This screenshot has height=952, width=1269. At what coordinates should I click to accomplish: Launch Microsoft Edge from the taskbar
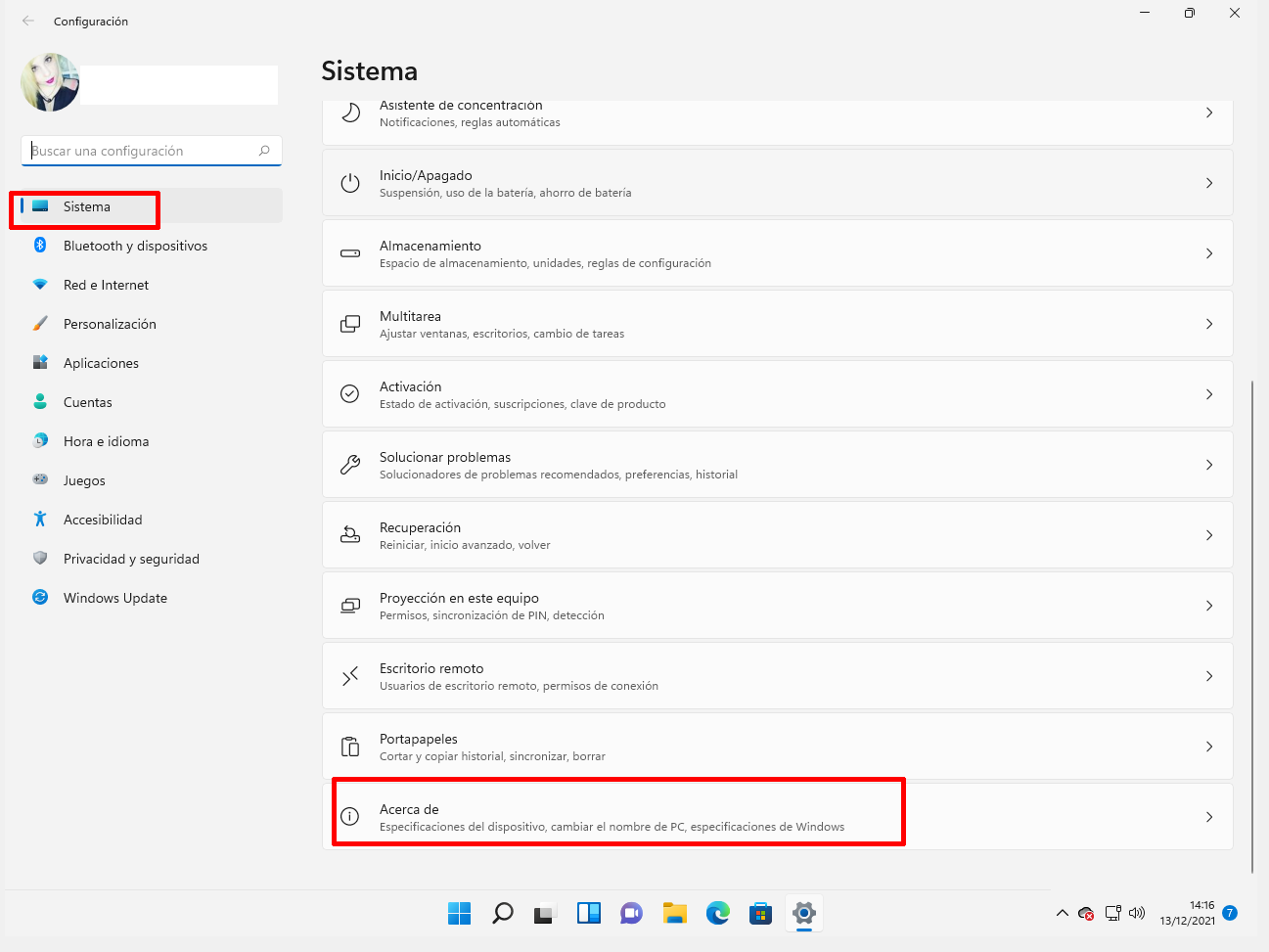717,913
